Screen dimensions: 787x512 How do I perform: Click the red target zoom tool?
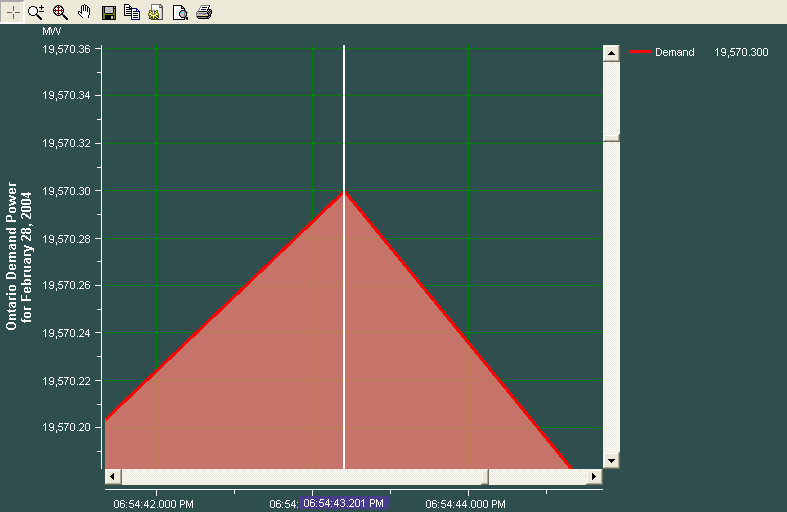click(60, 12)
